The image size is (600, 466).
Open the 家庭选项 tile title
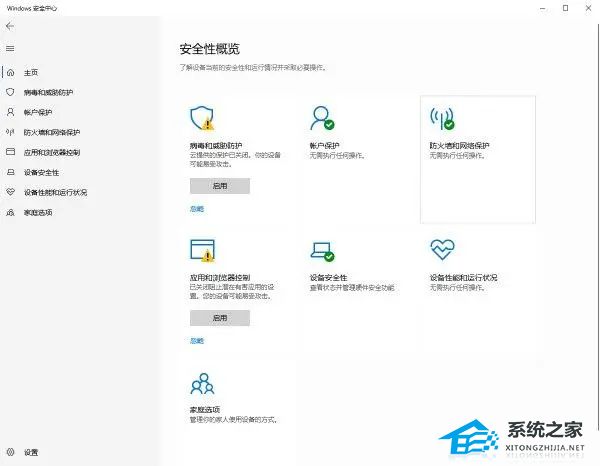tap(205, 410)
